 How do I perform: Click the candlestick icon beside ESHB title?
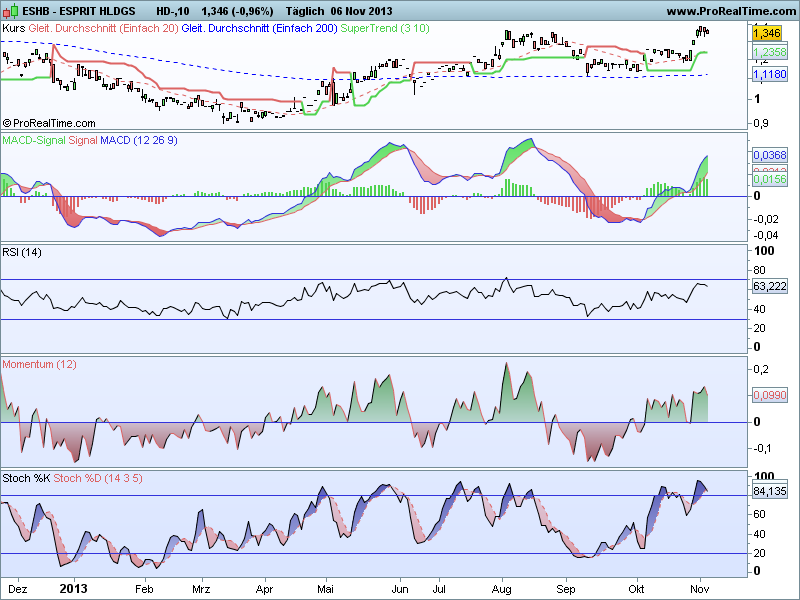(x=10, y=10)
